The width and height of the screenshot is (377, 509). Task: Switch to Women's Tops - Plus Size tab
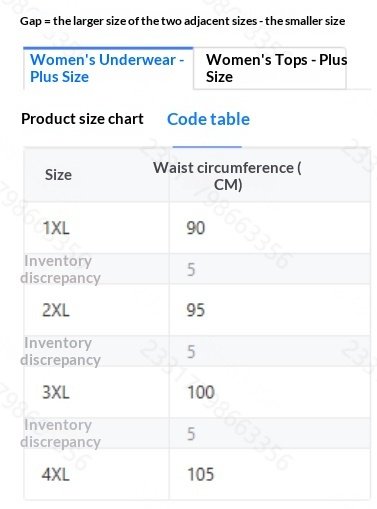[270, 68]
